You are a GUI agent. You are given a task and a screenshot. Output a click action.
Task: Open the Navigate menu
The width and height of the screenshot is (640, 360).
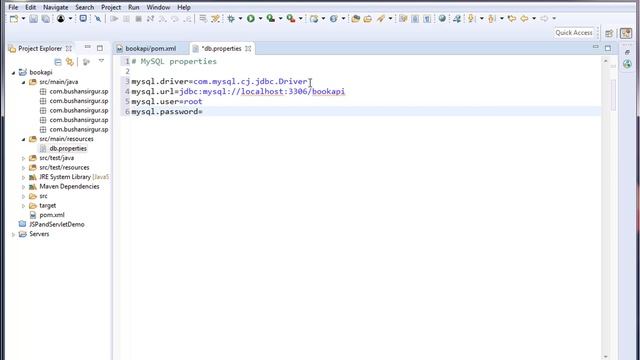point(56,7)
